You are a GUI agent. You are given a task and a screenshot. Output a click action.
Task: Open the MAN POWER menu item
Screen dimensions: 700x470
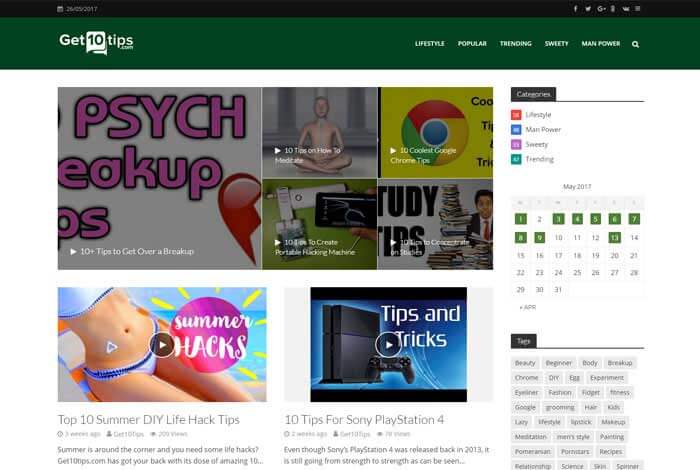(600, 44)
